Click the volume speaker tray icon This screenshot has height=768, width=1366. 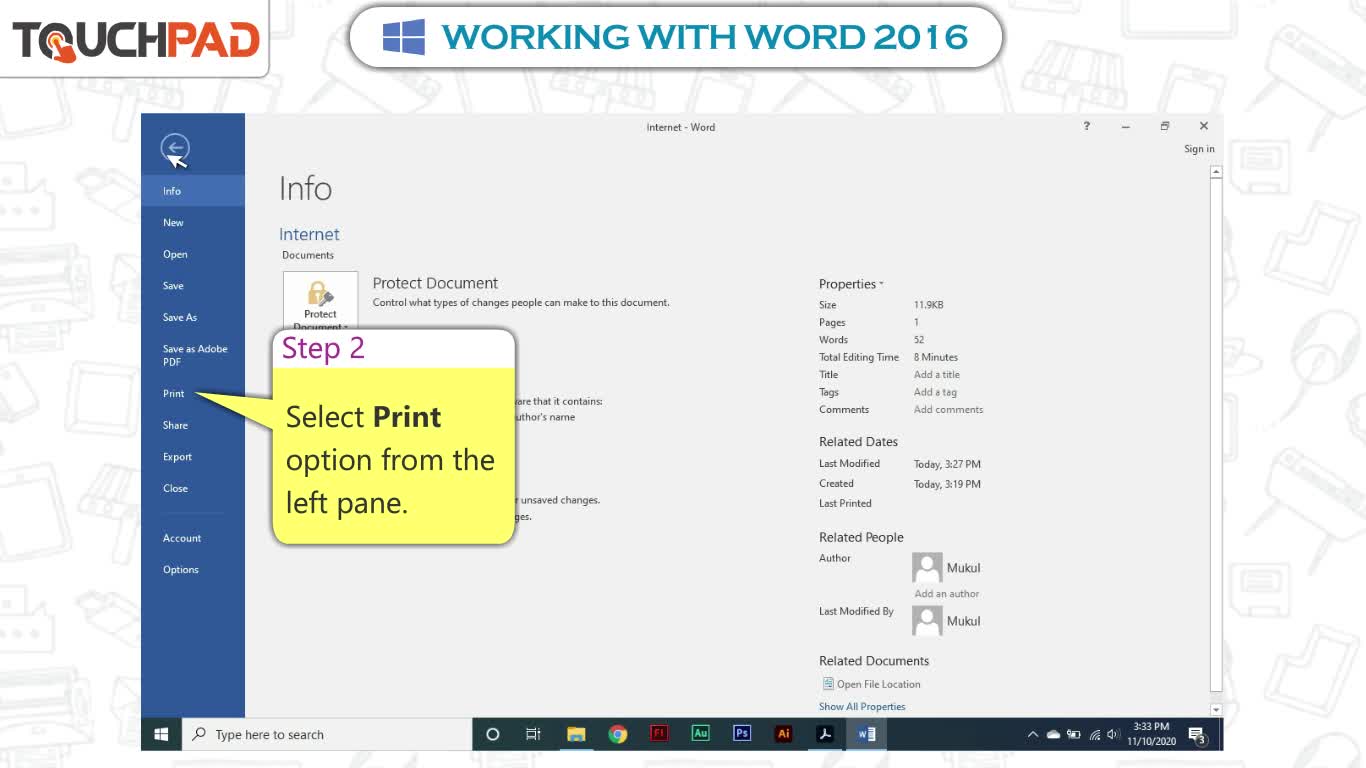(x=1113, y=735)
